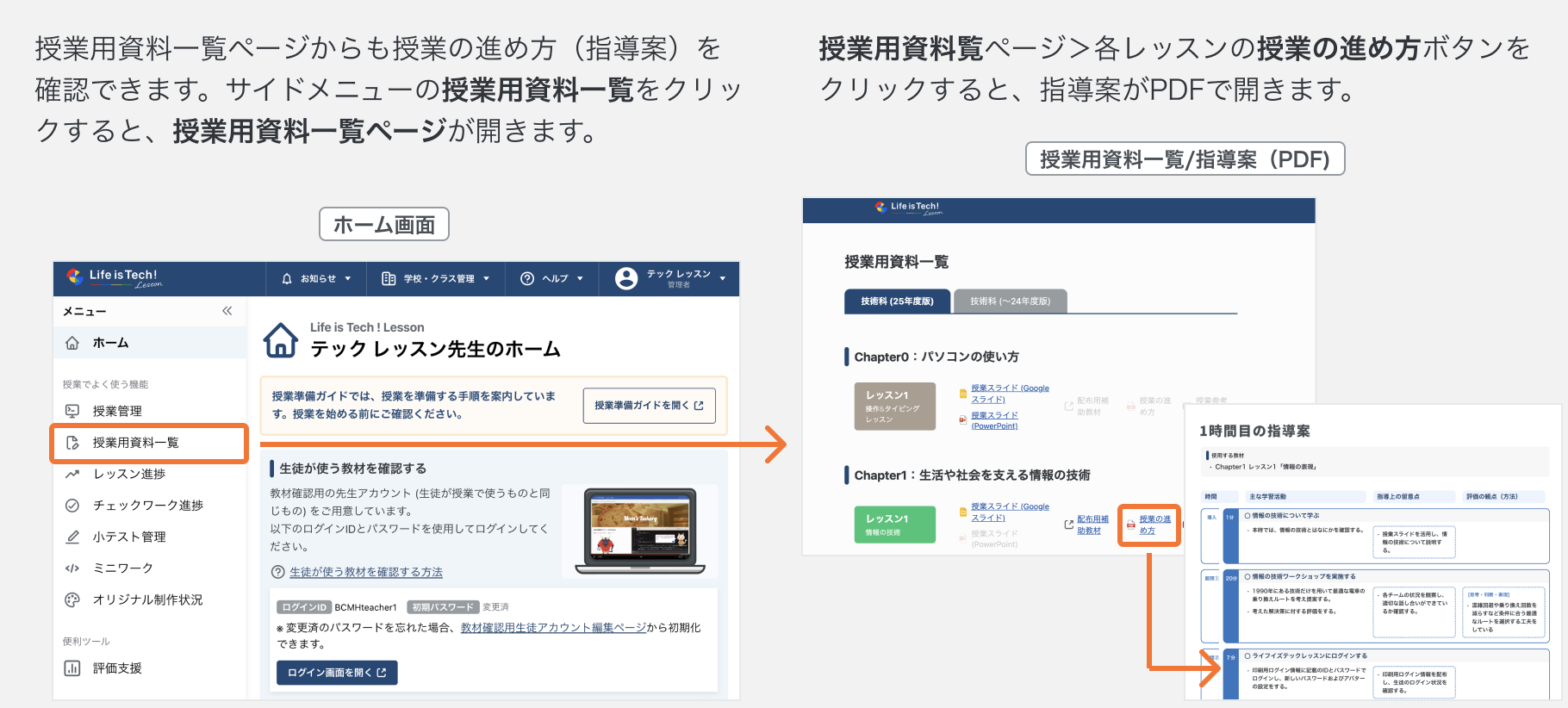Image resolution: width=1568 pixels, height=708 pixels.
Task: Click the laptop preview thumbnail
Action: 640,531
